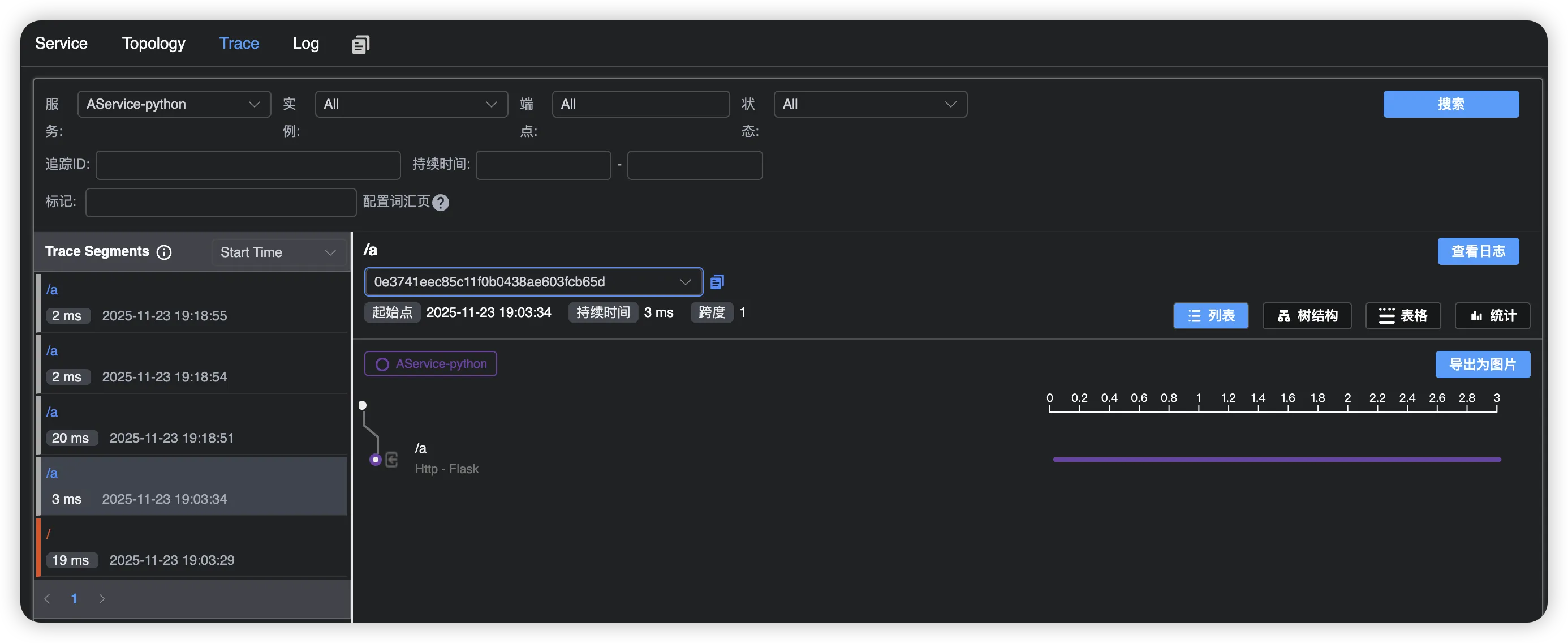The width and height of the screenshot is (1568, 643).
Task: Click the copy trace ID icon
Action: (717, 282)
